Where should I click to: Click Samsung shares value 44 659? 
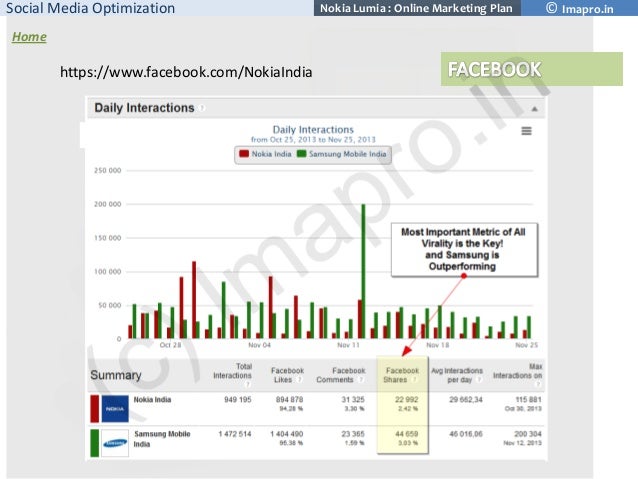click(406, 434)
